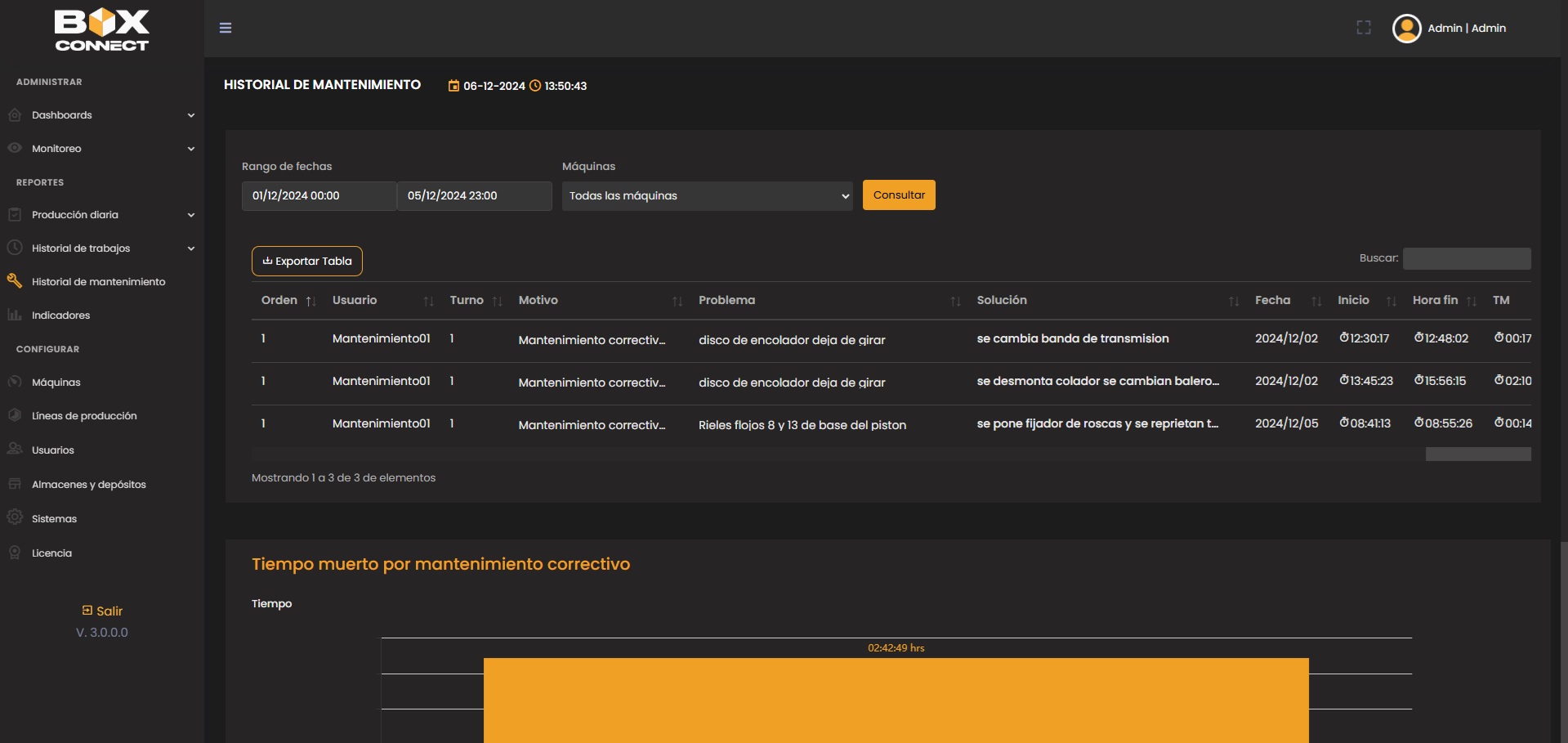The width and height of the screenshot is (1568, 743).
Task: Click the TM value 02:10
Action: [x=1512, y=381]
